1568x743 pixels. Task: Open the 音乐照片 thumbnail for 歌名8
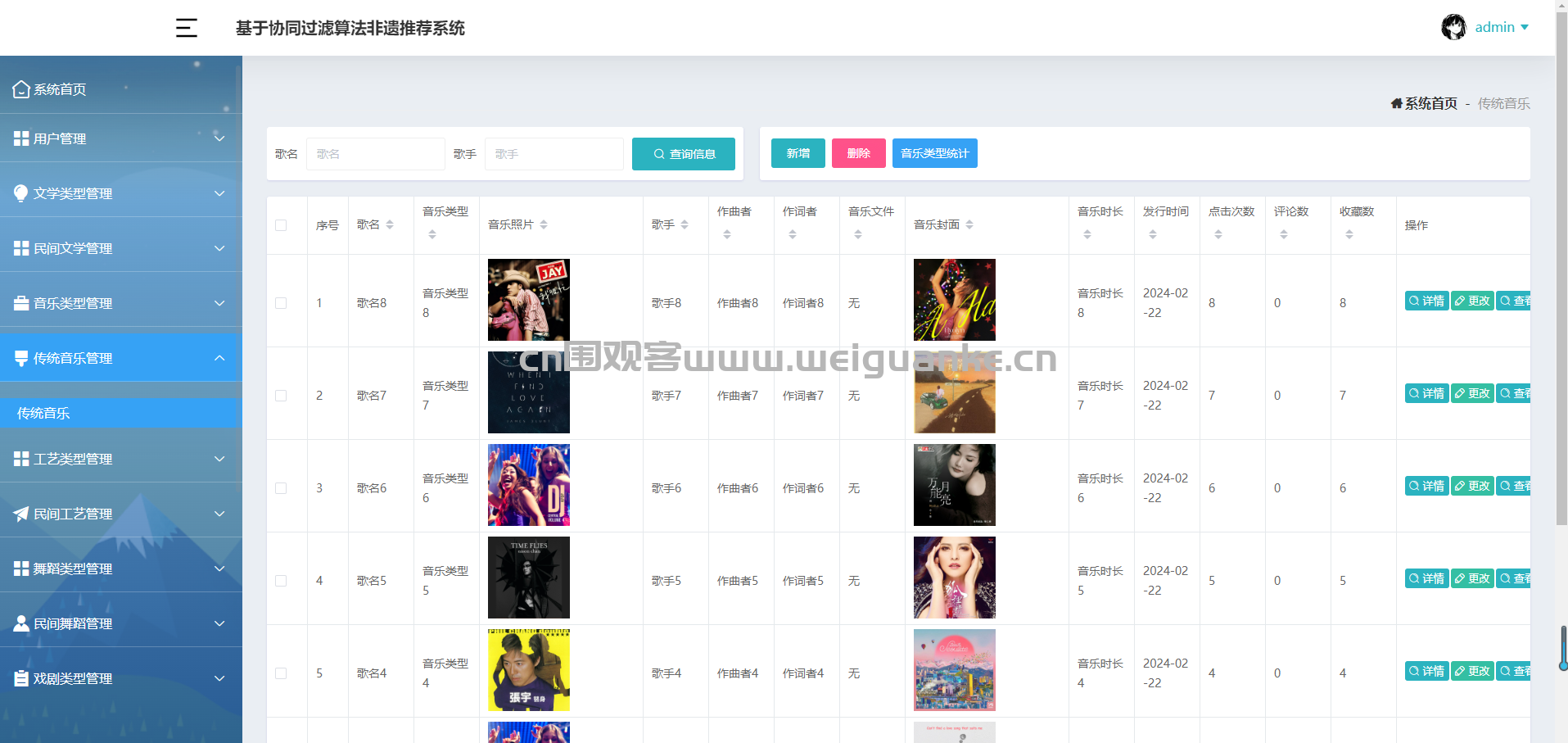coord(529,300)
